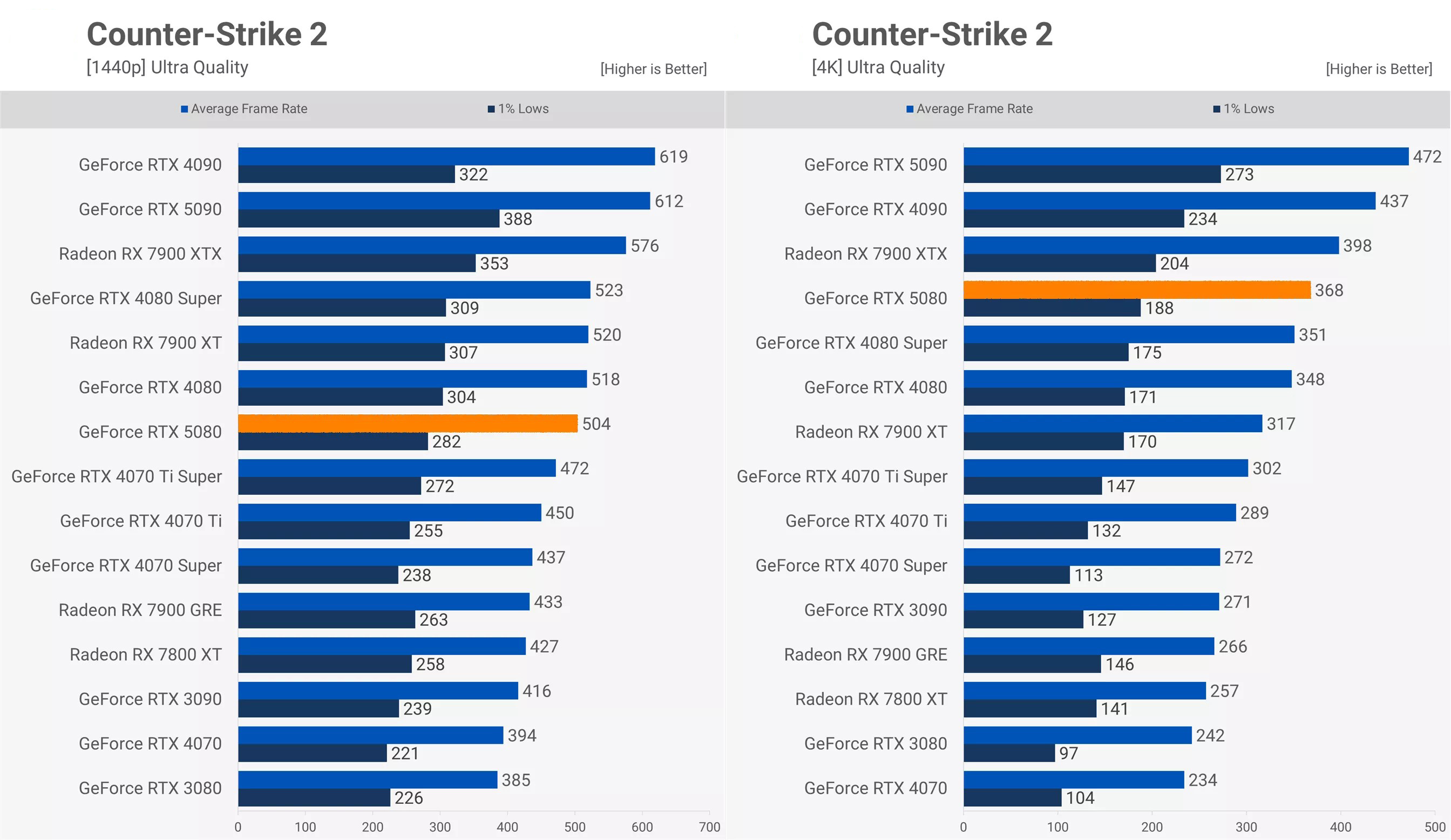This screenshot has height=840, width=1451.
Task: Click the 1440p Average Frame Rate legend swatch
Action: [184, 110]
